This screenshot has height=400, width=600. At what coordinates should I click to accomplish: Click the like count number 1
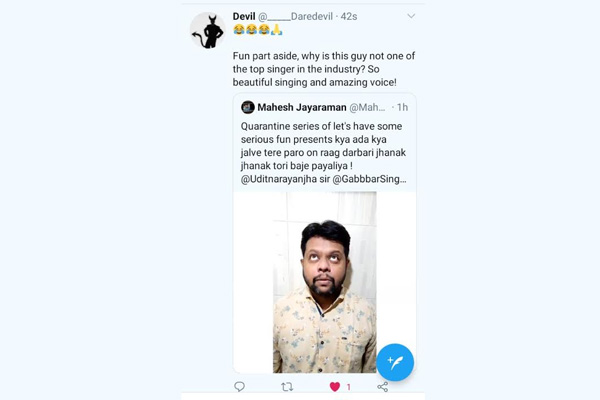point(348,387)
